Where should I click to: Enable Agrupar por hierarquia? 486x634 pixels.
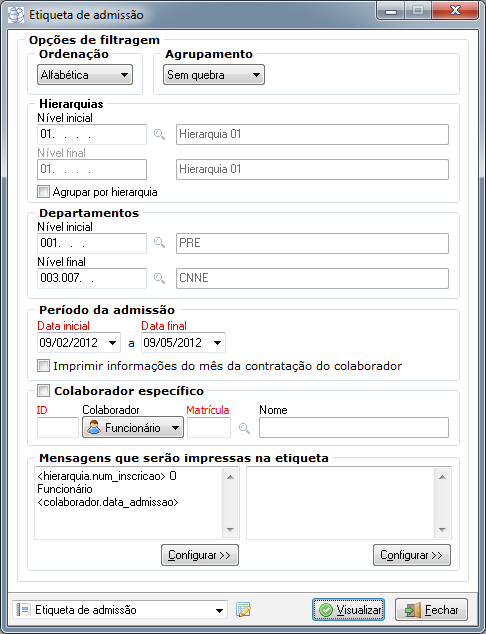pyautogui.click(x=43, y=191)
